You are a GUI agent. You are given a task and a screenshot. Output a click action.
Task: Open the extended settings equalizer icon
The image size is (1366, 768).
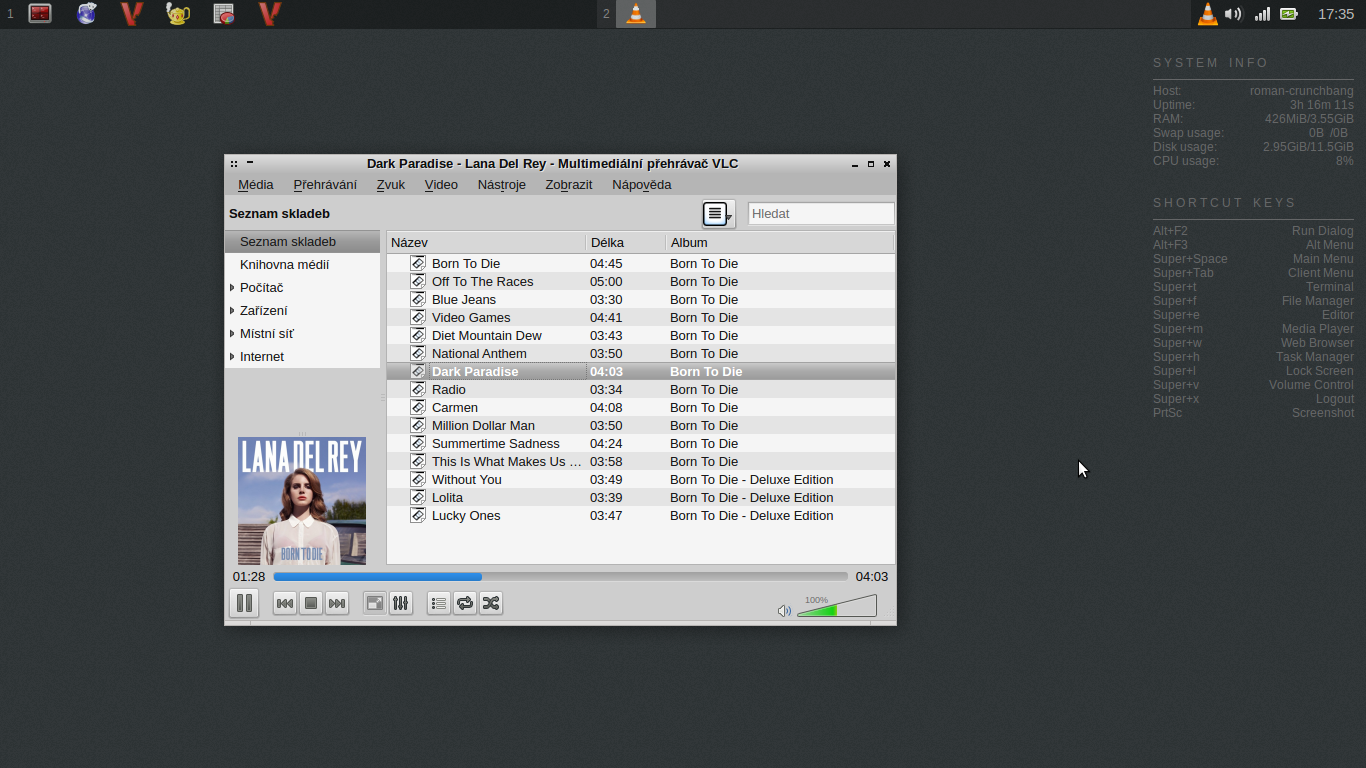point(401,603)
